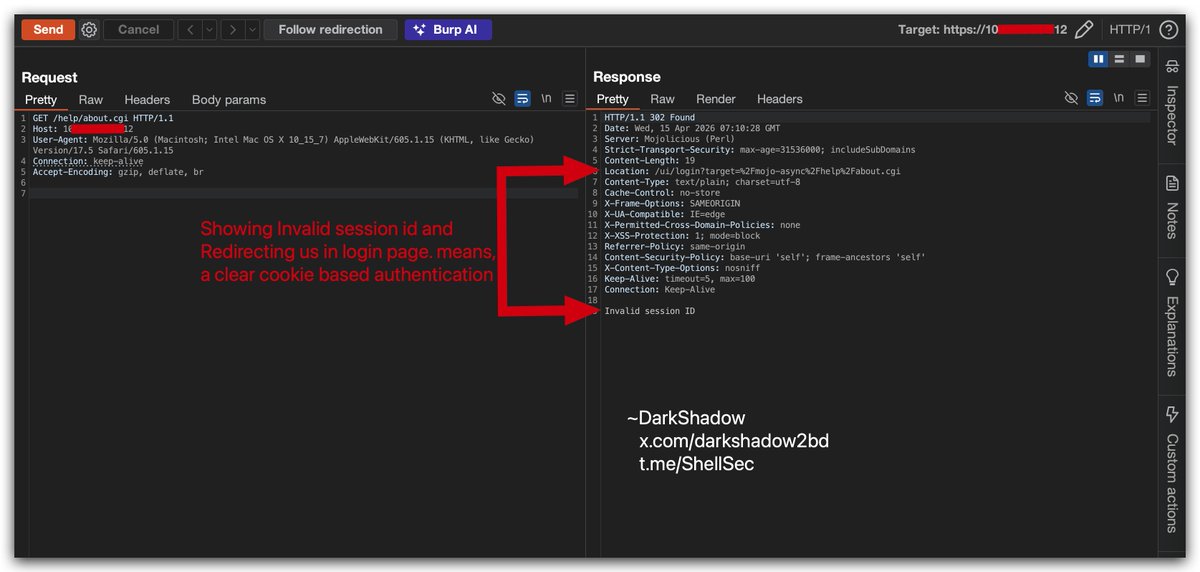Go back to the previous request in history
Image resolution: width=1200 pixels, height=572 pixels.
pos(190,29)
